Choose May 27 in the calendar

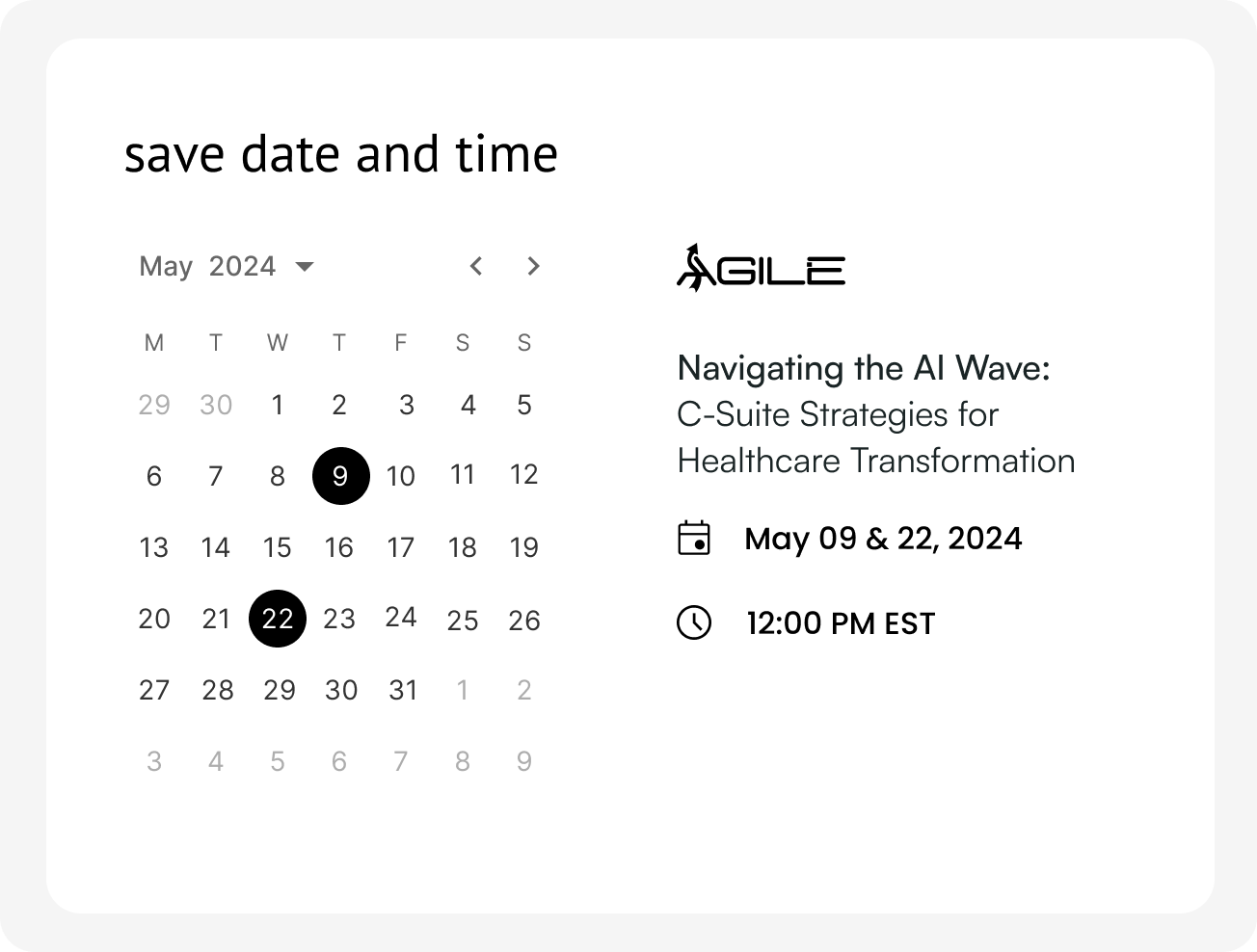[x=154, y=690]
